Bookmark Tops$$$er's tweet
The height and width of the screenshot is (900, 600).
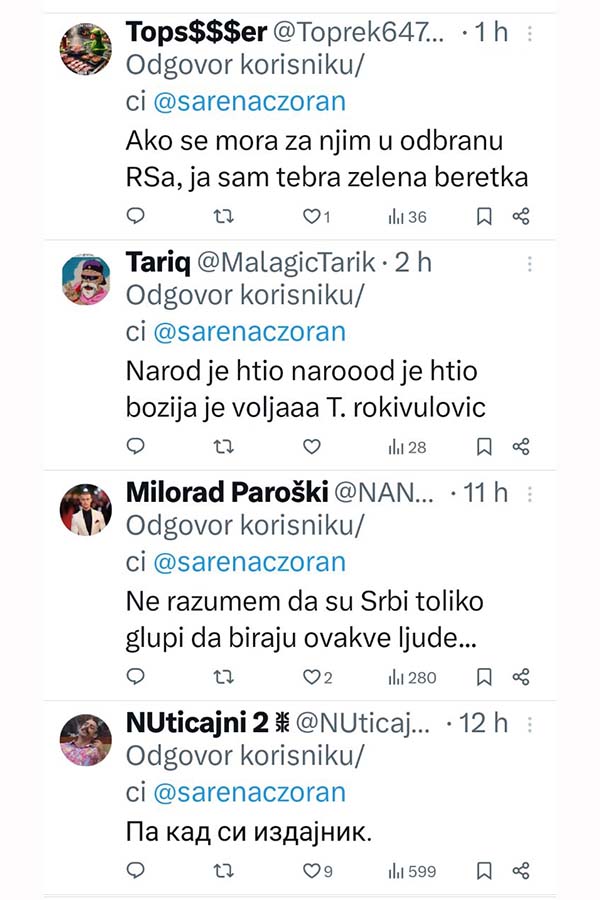point(483,216)
